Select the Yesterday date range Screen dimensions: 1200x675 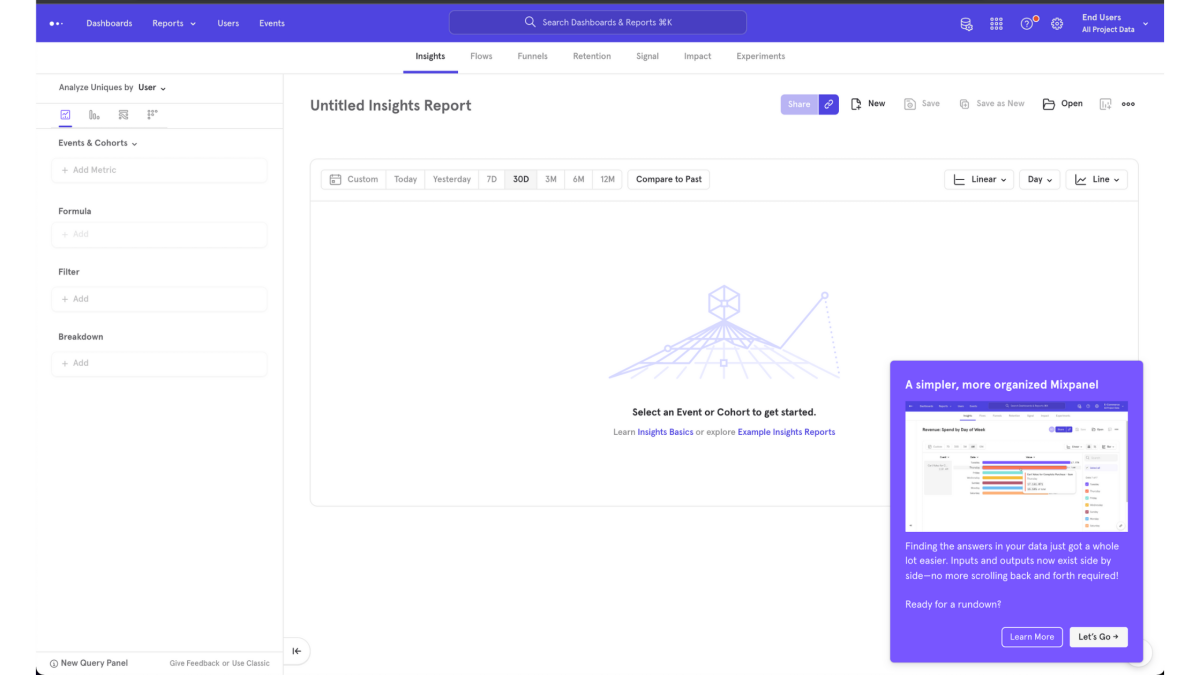coord(451,179)
